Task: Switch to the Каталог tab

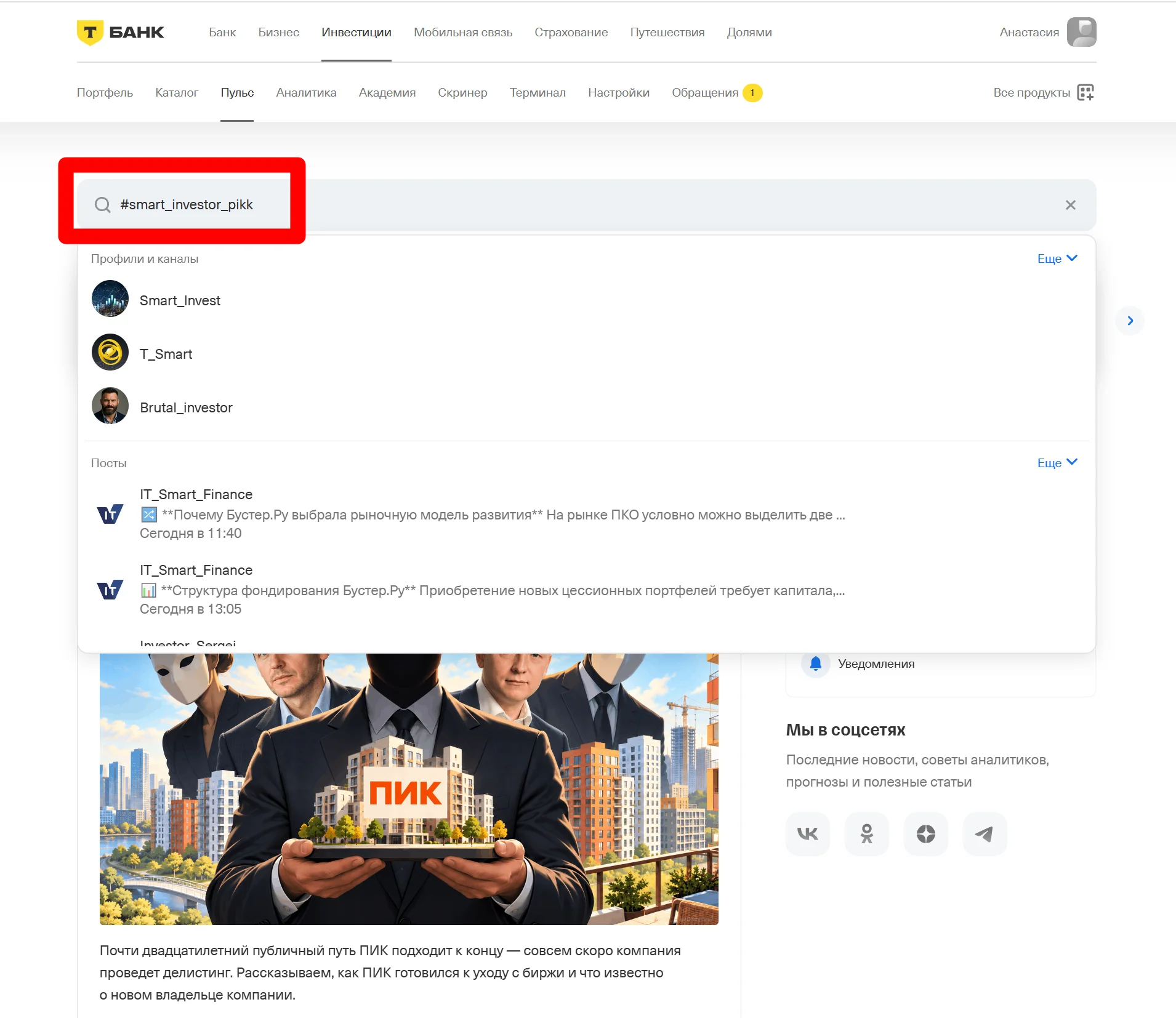Action: 177,92
